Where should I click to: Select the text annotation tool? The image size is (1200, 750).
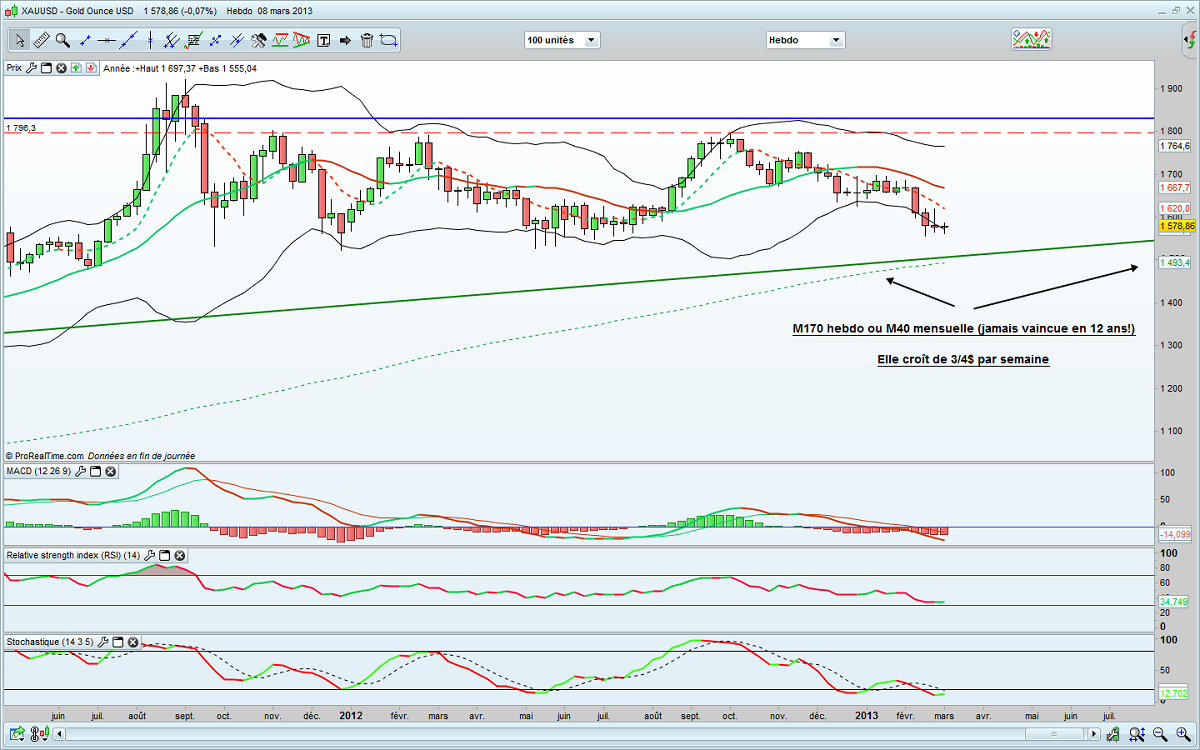(x=323, y=40)
